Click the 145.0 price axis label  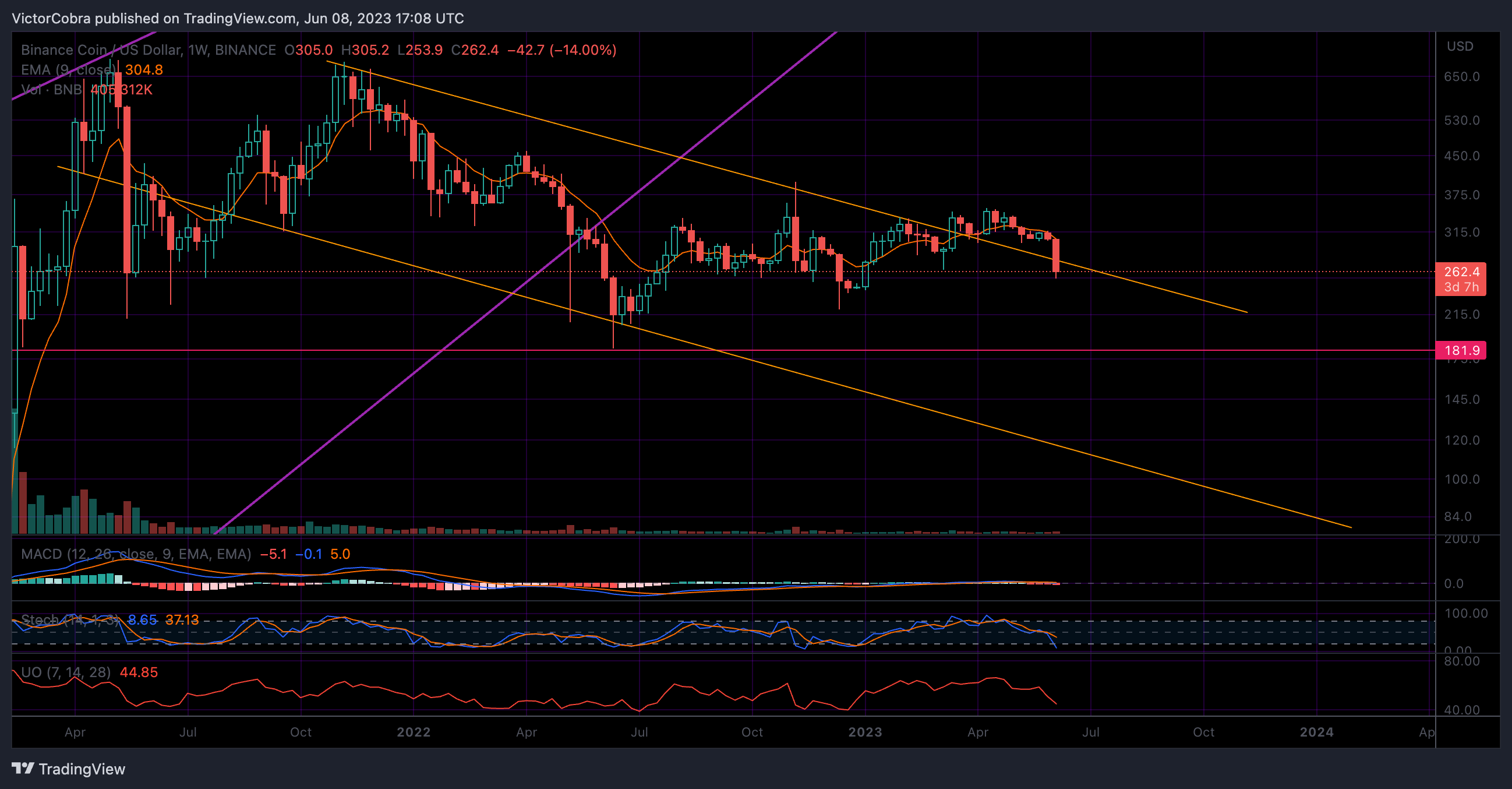(1461, 400)
